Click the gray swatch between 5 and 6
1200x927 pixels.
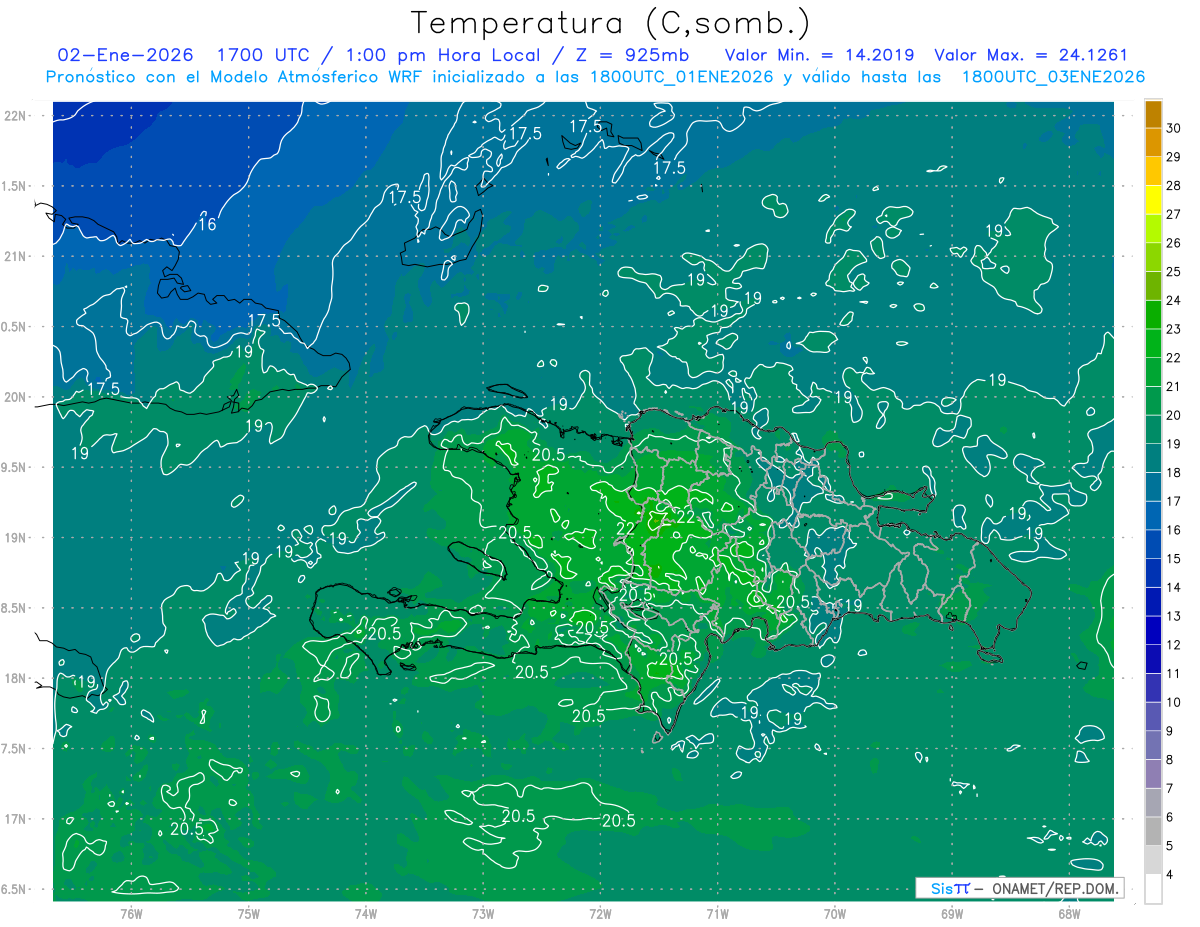(x=1153, y=832)
